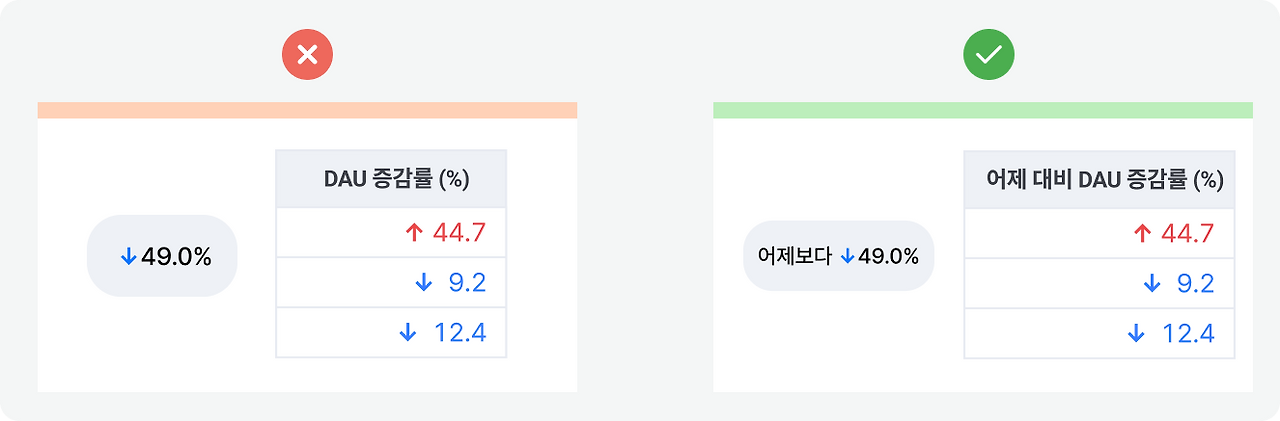The height and width of the screenshot is (421, 1280).
Task: Click the red X incorrect-example icon
Action: click(307, 55)
